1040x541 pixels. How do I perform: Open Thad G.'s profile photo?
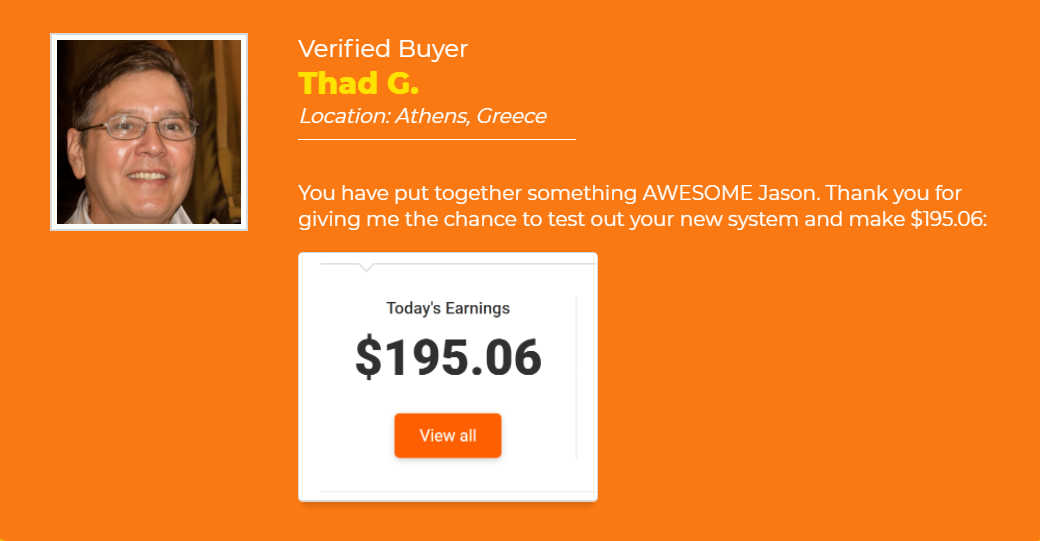pos(149,132)
